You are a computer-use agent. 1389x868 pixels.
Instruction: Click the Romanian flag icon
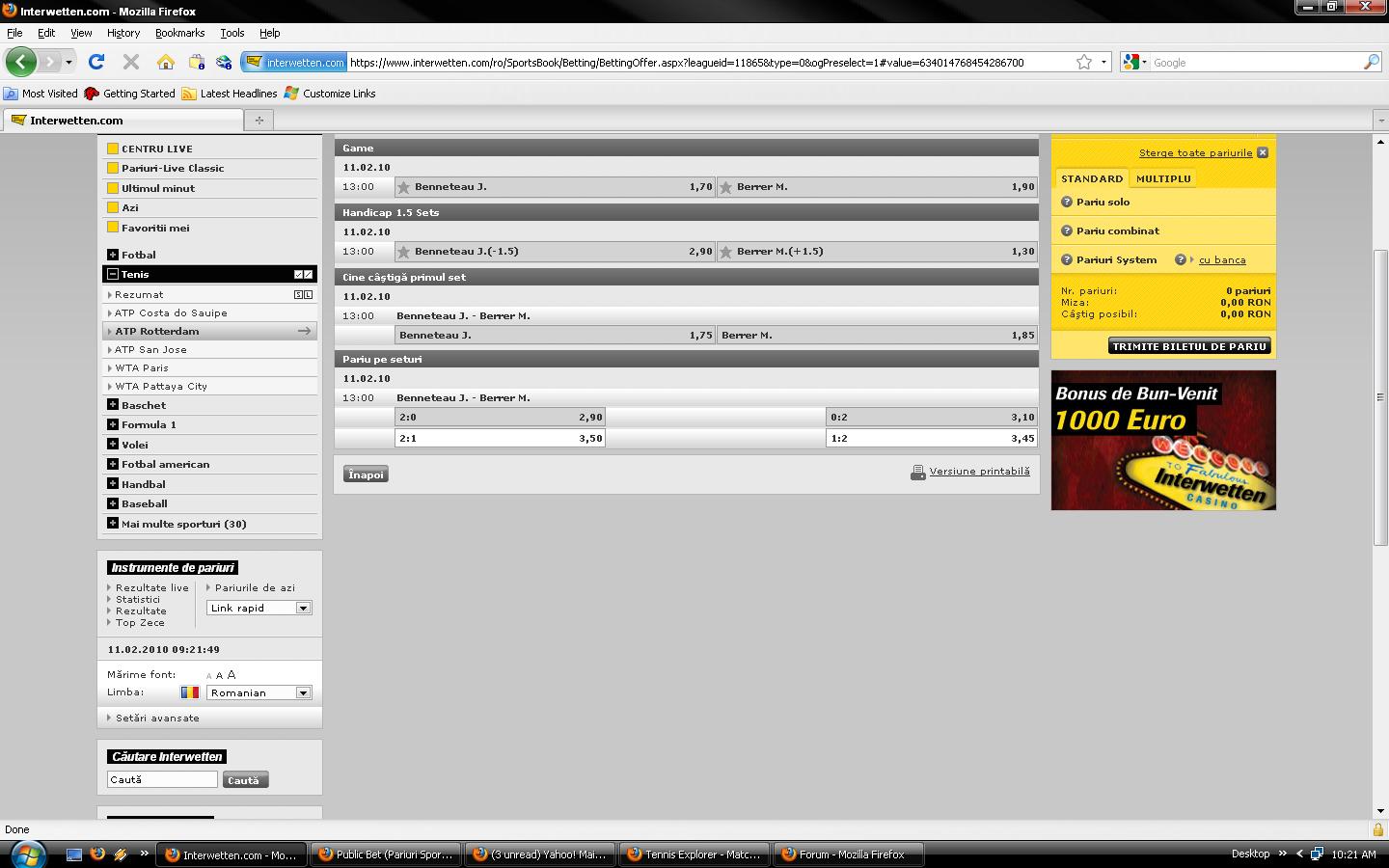(x=190, y=692)
